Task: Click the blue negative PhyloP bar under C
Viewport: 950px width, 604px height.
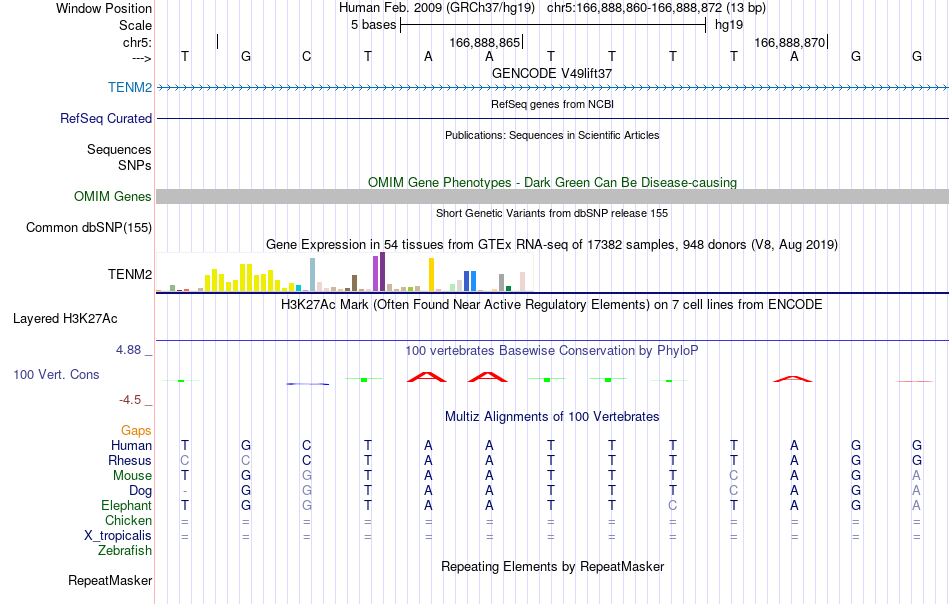Action: [x=308, y=383]
